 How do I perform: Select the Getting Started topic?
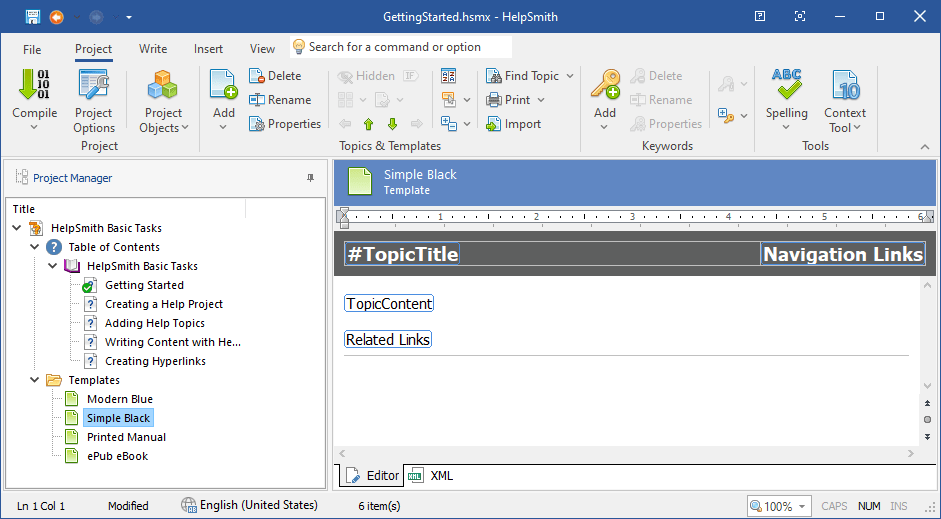click(144, 285)
